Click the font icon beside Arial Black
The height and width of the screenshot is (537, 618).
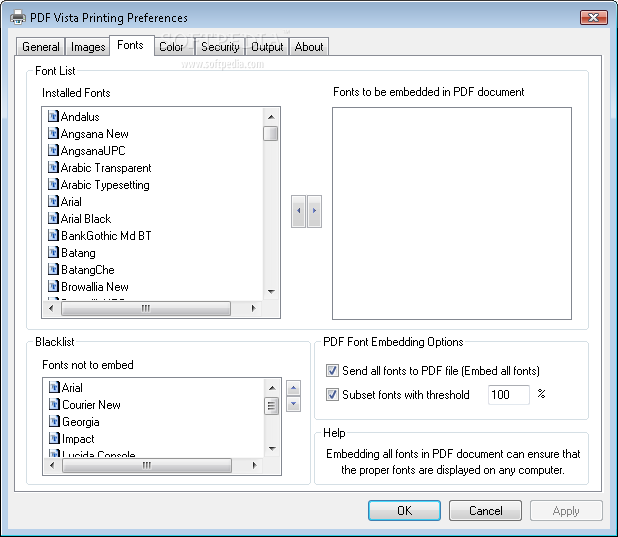(53, 218)
